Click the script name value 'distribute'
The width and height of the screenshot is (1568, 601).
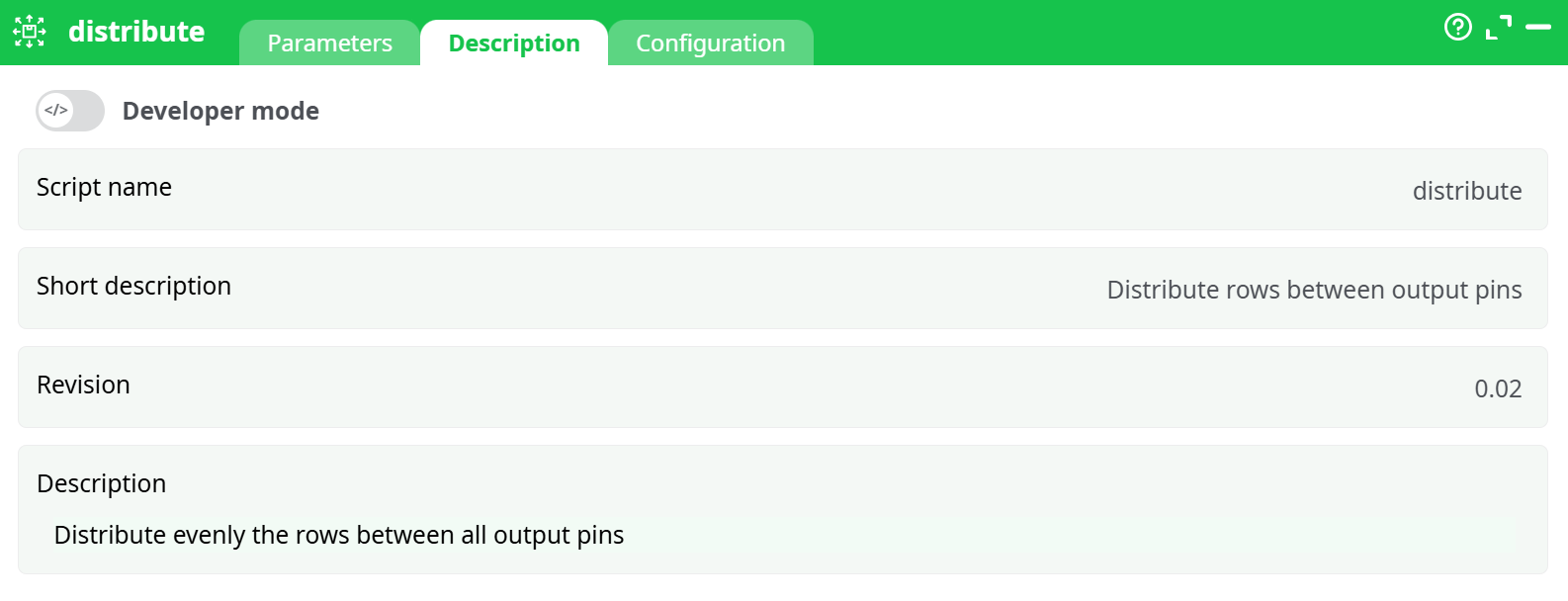1466,191
